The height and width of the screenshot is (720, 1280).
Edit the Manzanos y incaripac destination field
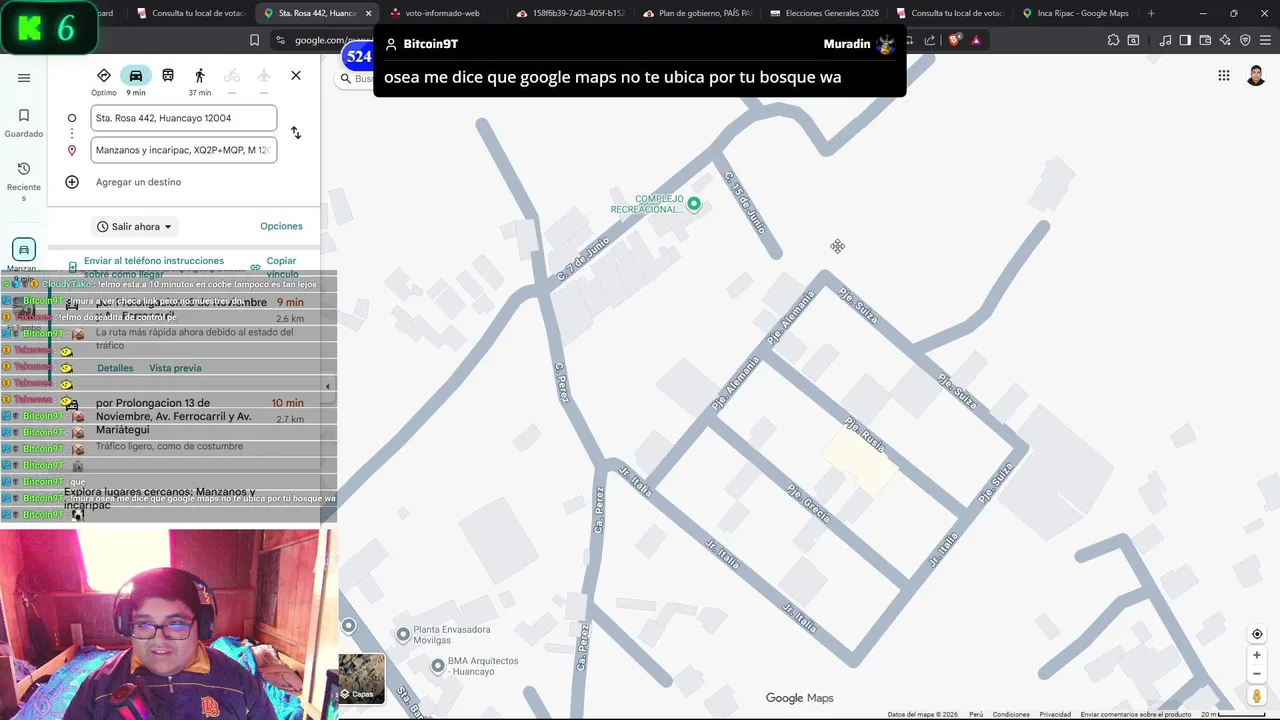point(184,150)
